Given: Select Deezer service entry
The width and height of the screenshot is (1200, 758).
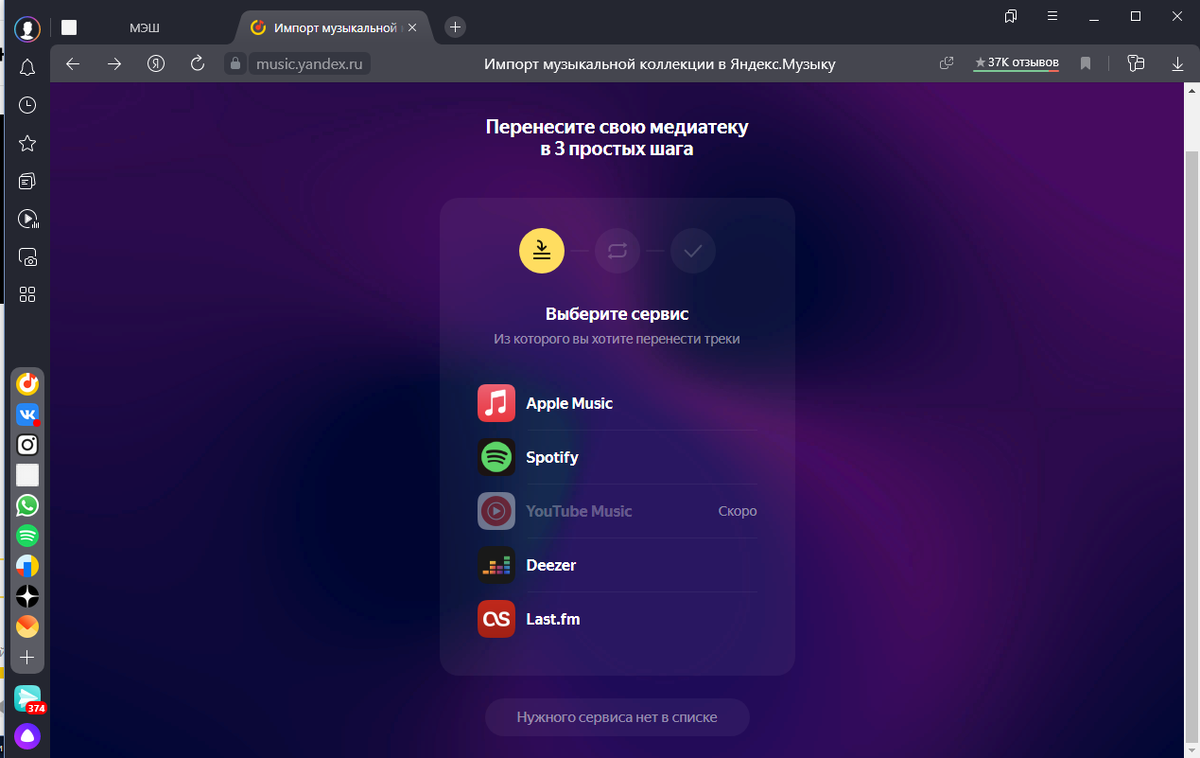Looking at the screenshot, I should coord(617,565).
